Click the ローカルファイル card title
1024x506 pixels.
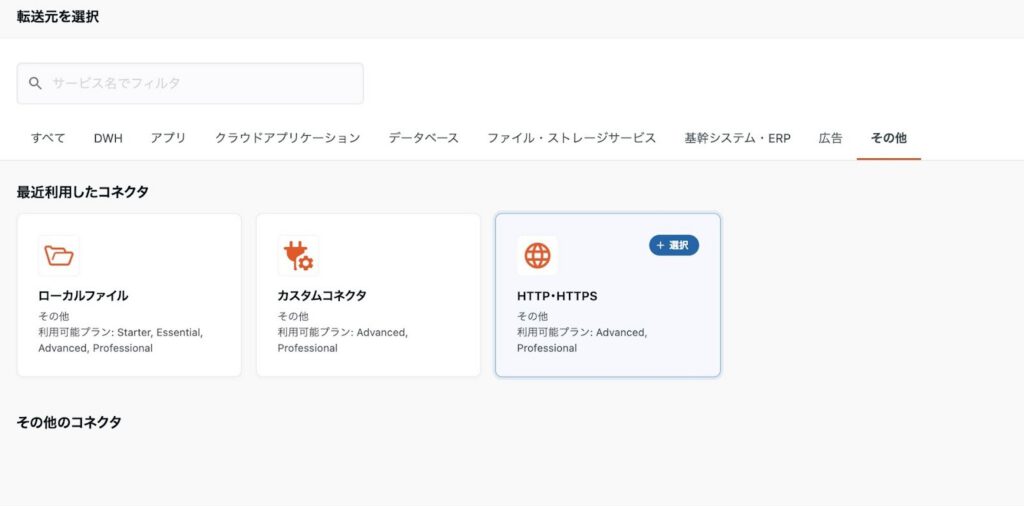83,296
